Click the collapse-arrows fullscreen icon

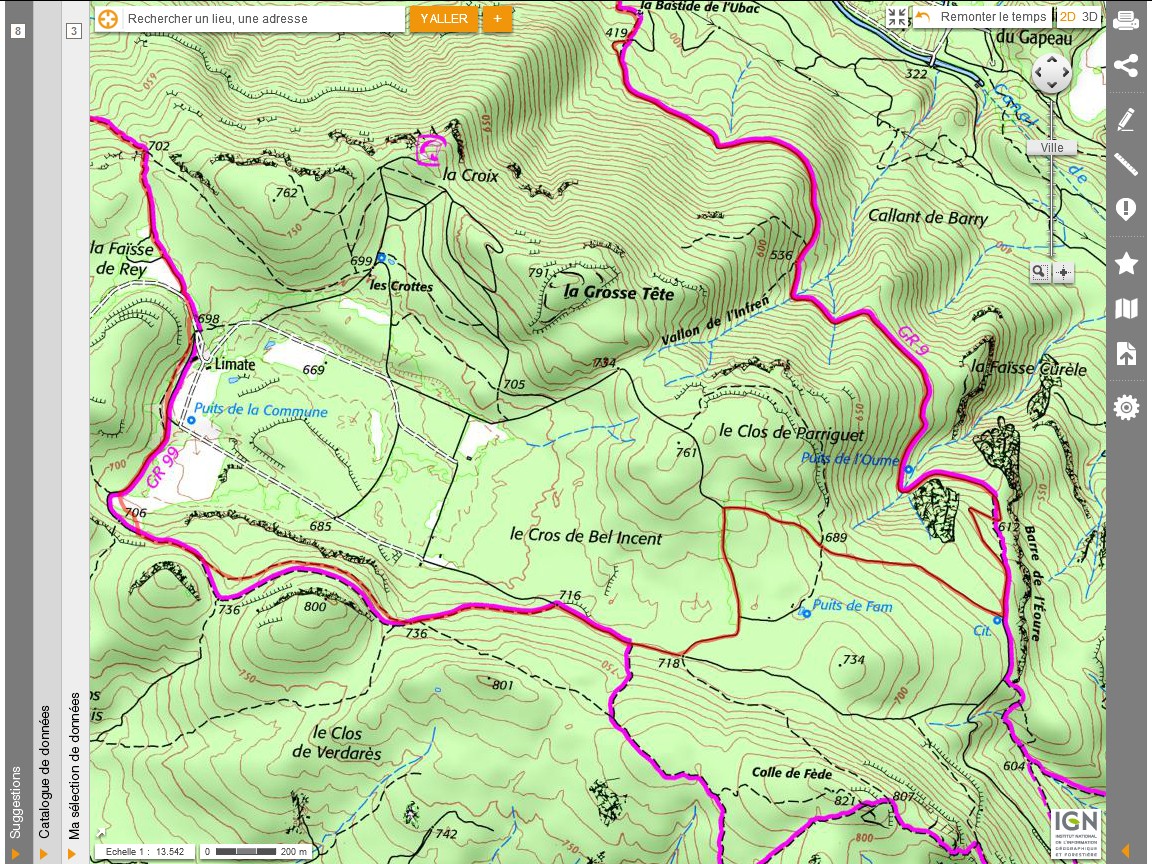[896, 17]
